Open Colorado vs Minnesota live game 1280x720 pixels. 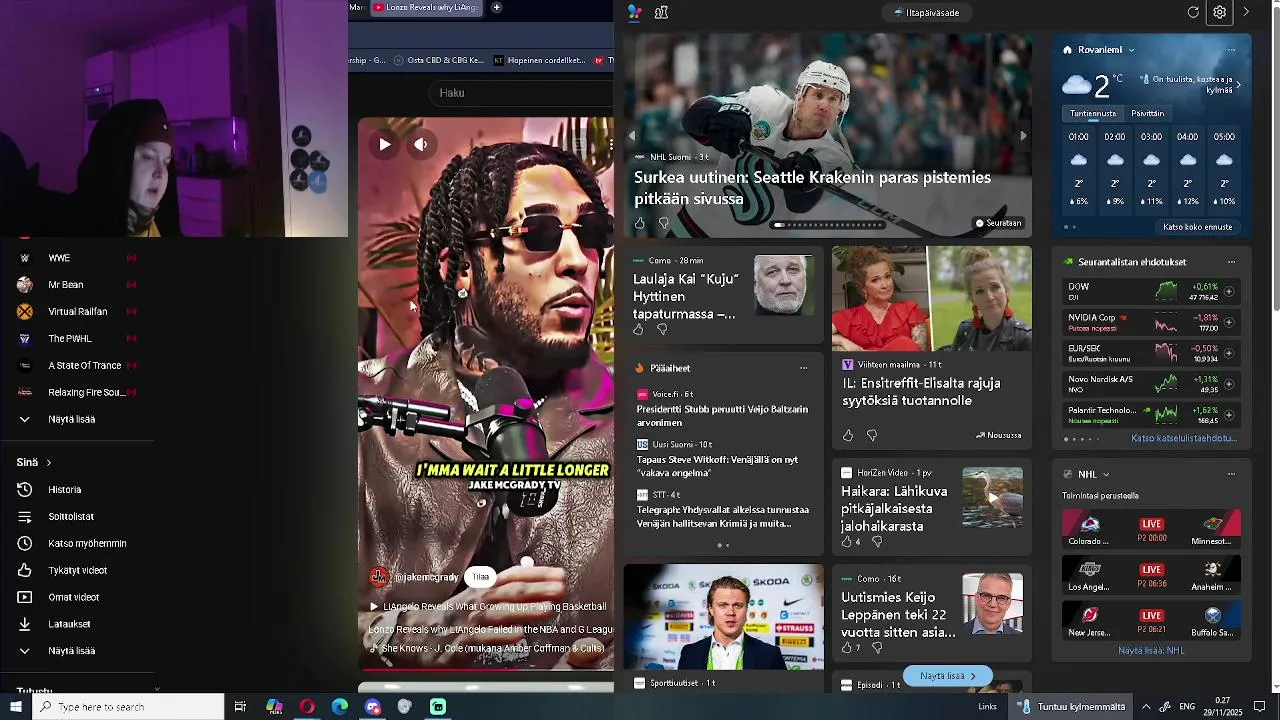click(1151, 529)
